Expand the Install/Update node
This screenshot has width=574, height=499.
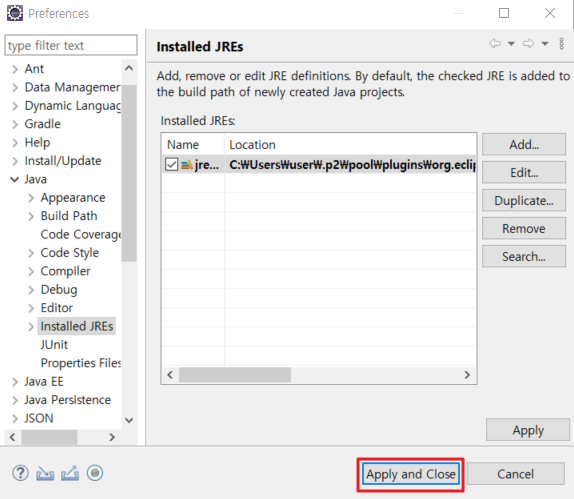click(15, 161)
